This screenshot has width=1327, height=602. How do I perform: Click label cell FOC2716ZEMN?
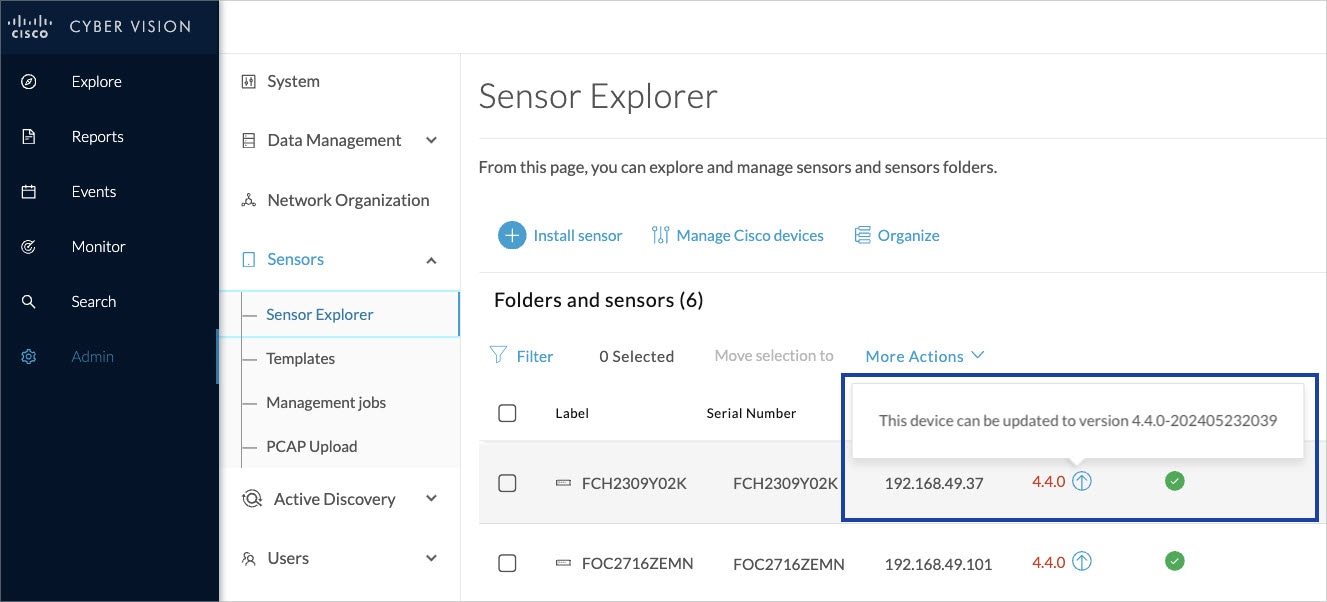click(637, 564)
